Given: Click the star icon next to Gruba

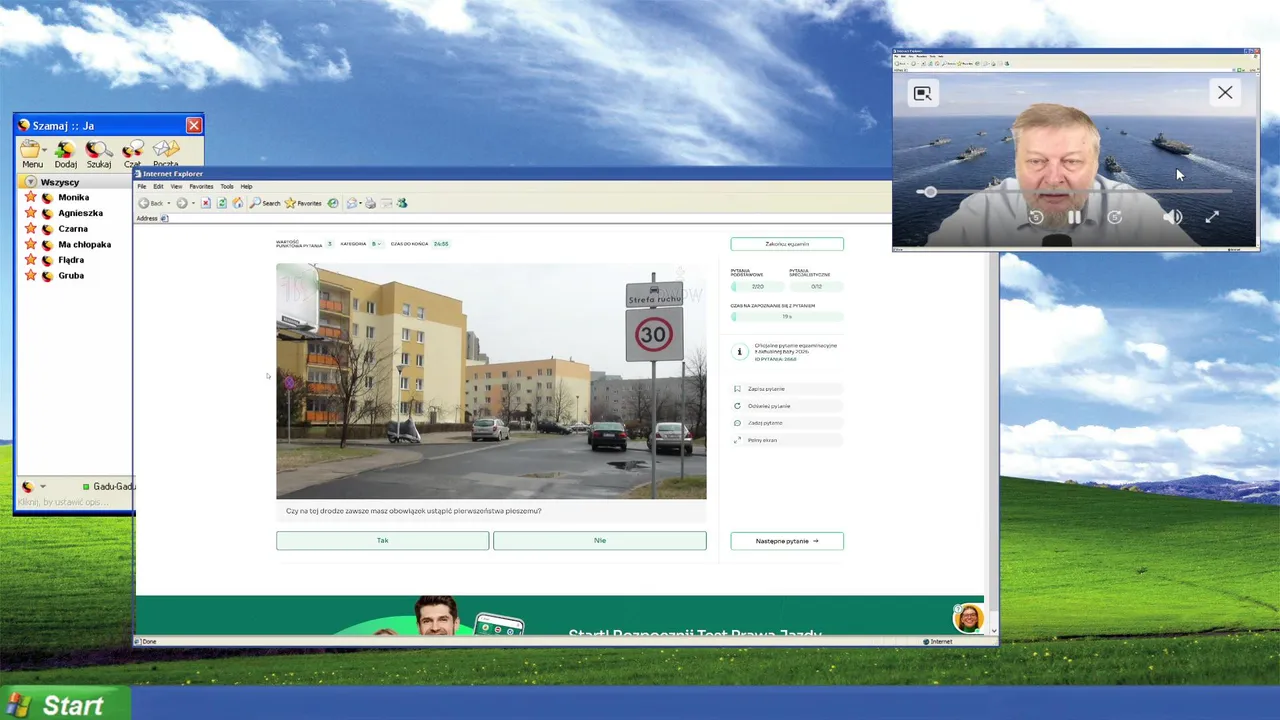Looking at the screenshot, I should pyautogui.click(x=31, y=275).
